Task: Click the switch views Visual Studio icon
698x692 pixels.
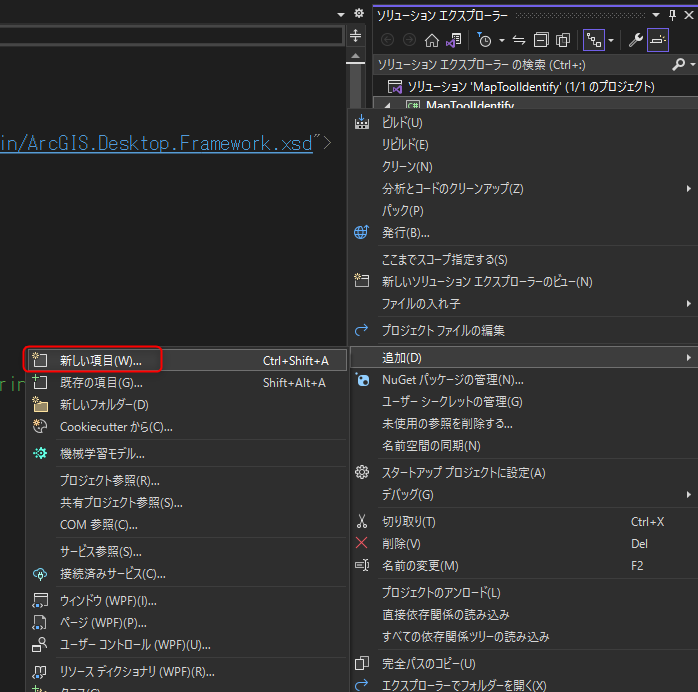Action: 454,40
